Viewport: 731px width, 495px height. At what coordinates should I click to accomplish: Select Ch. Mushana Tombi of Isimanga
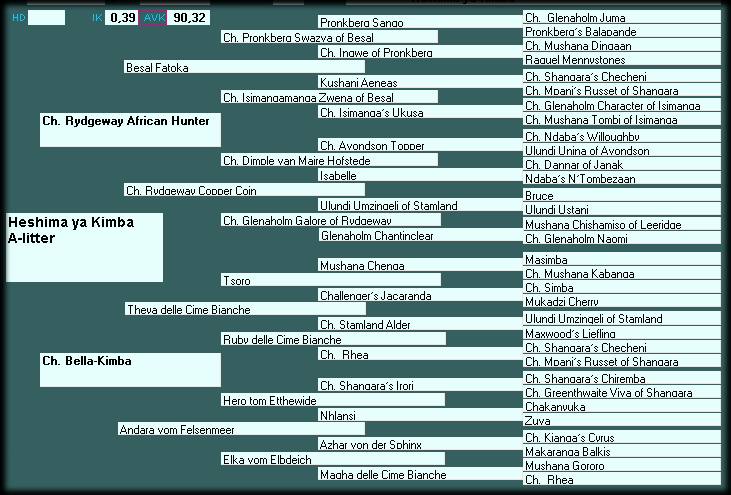point(622,119)
